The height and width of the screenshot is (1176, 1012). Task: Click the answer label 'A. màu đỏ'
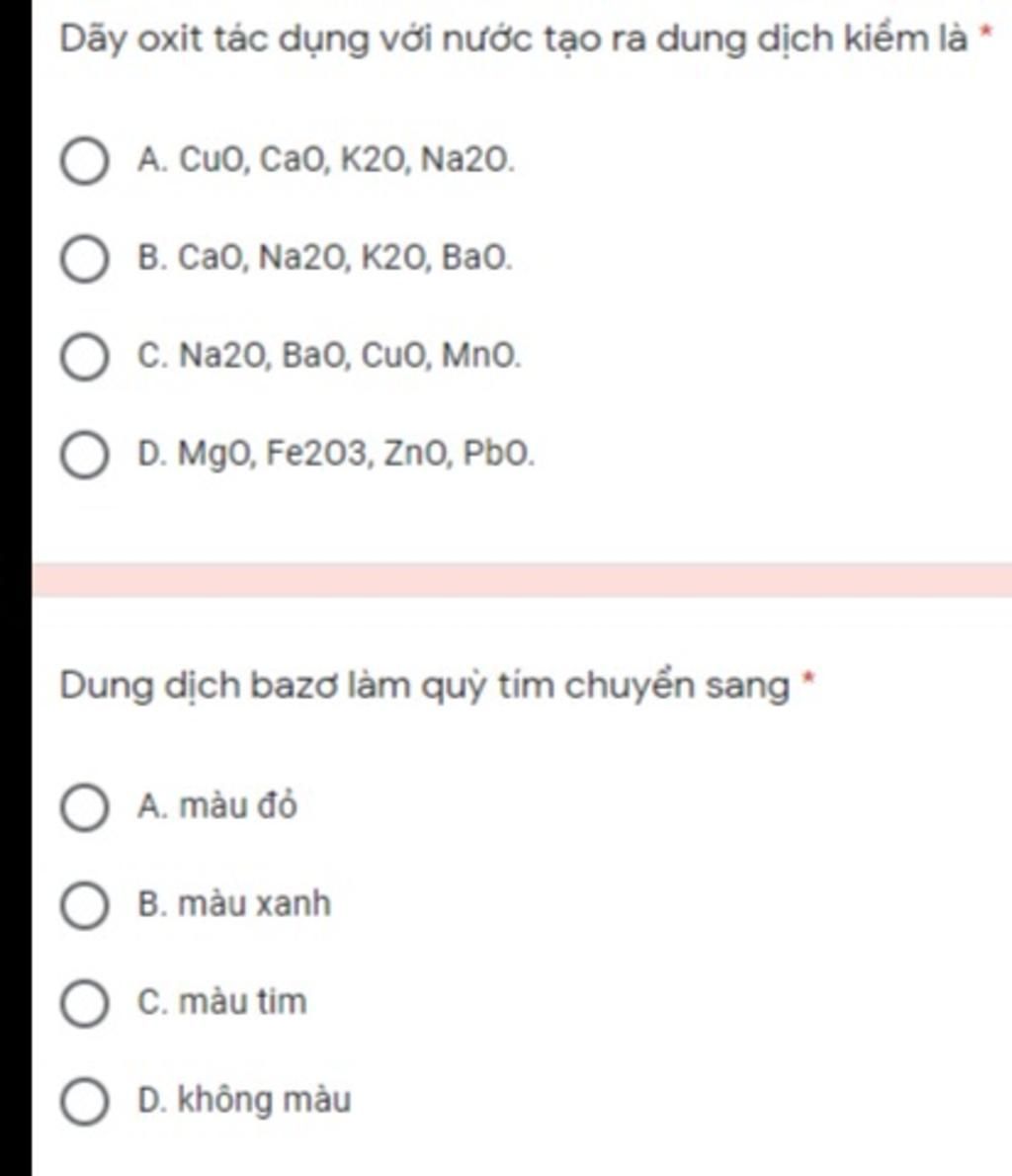point(217,806)
